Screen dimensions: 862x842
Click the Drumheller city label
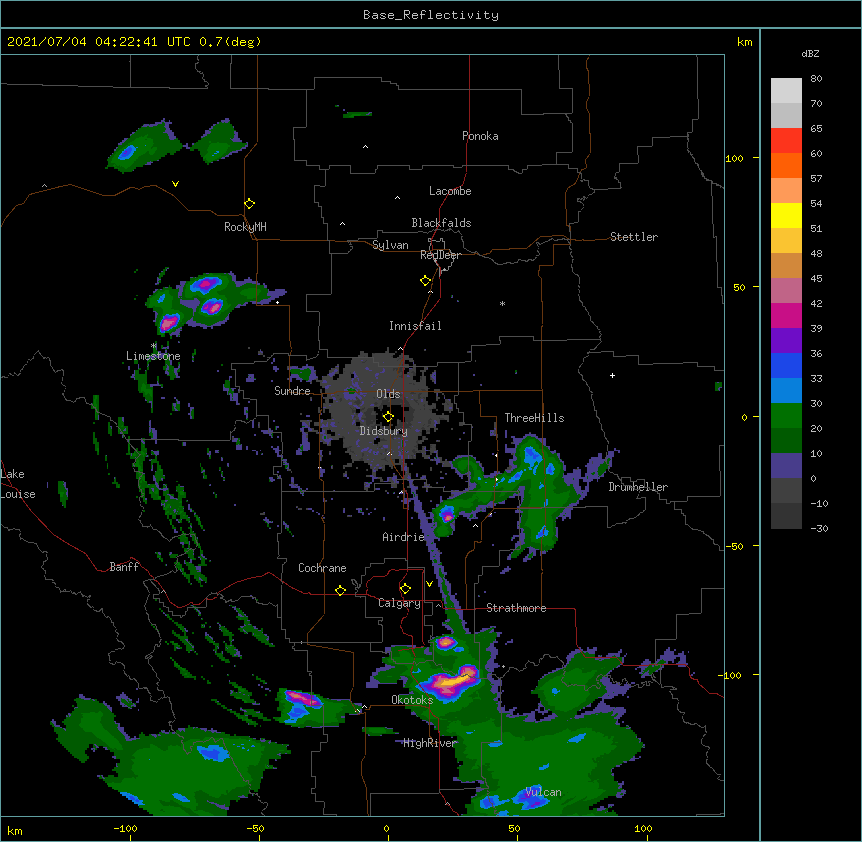tap(638, 487)
